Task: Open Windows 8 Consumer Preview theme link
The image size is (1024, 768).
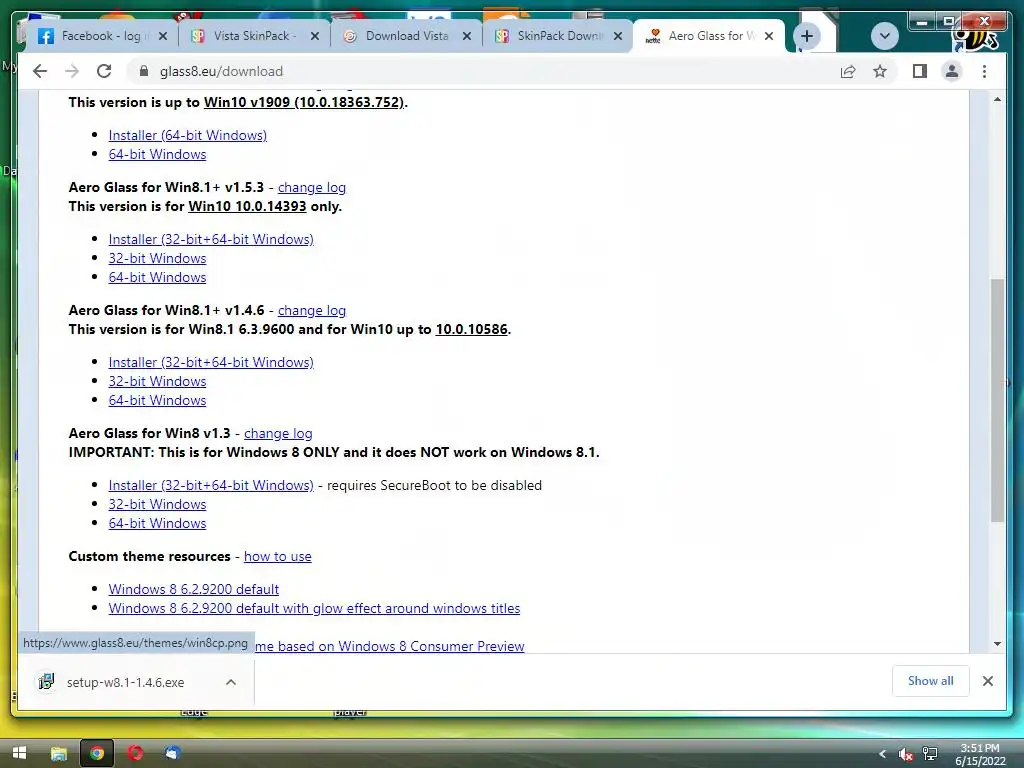Action: pos(390,646)
